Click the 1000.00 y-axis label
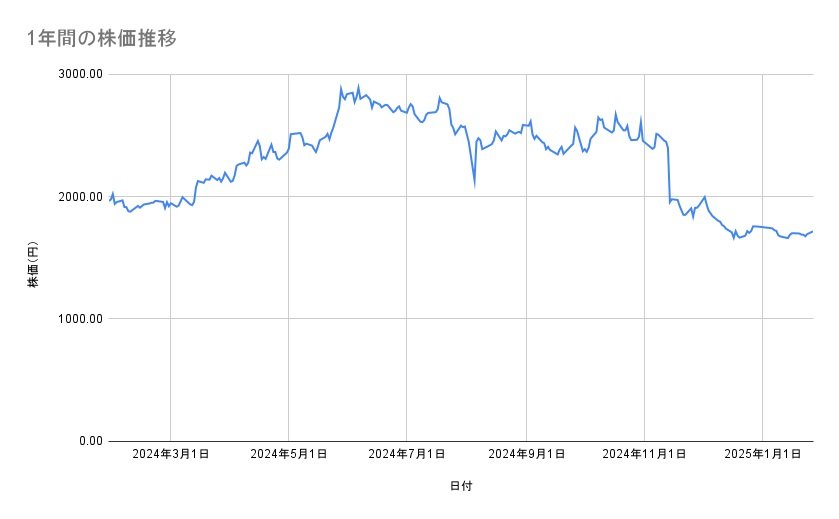839x519 pixels. coord(80,319)
